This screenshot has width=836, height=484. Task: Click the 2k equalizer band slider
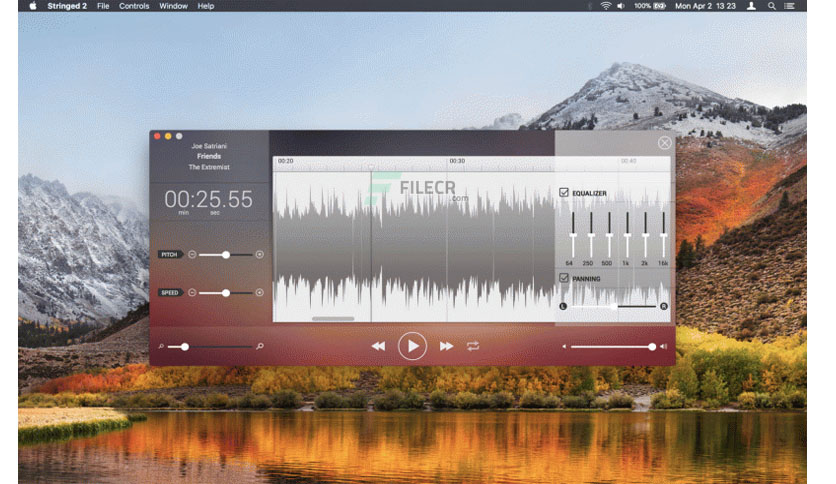click(646, 235)
